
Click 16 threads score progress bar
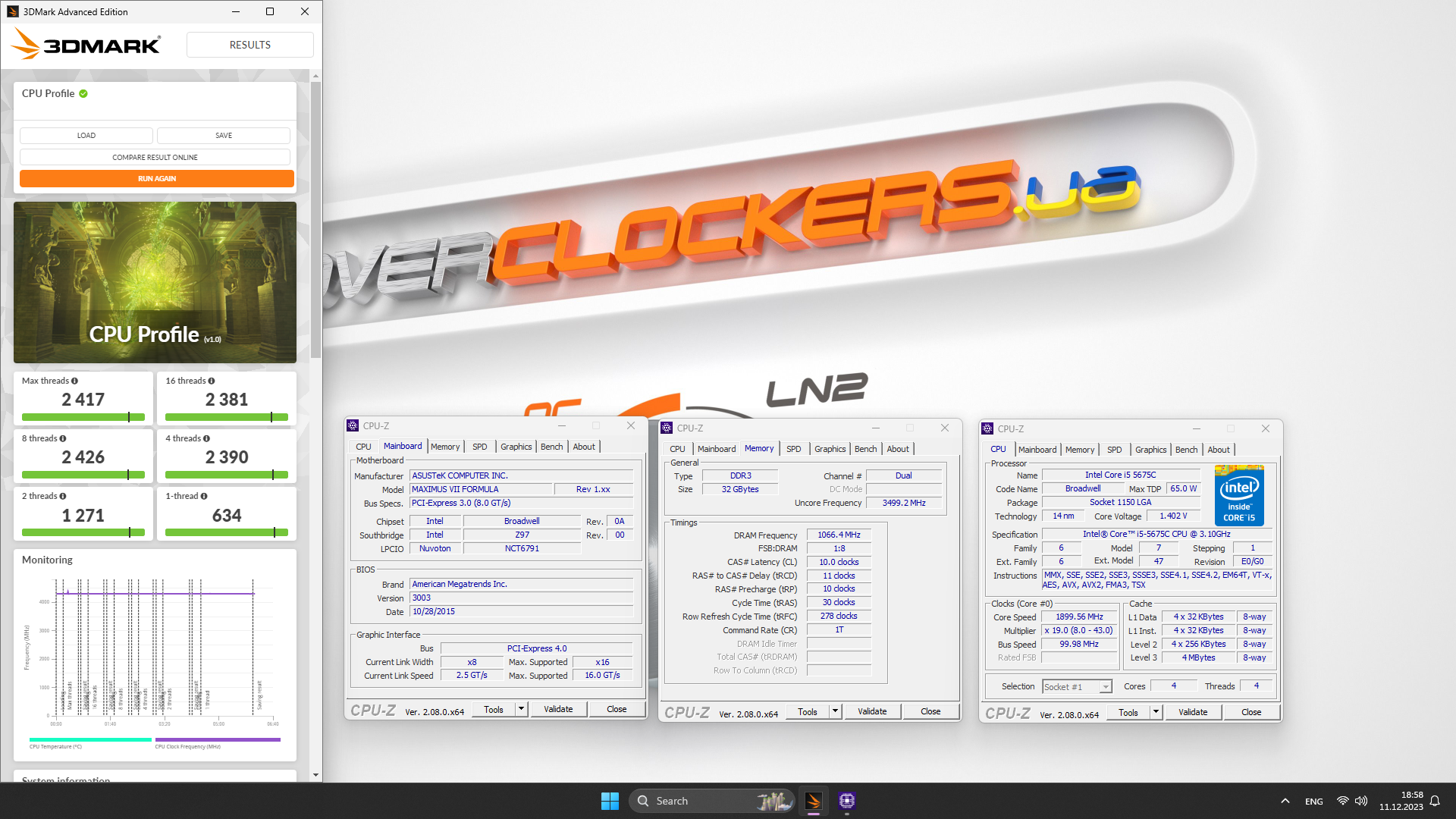pyautogui.click(x=227, y=417)
